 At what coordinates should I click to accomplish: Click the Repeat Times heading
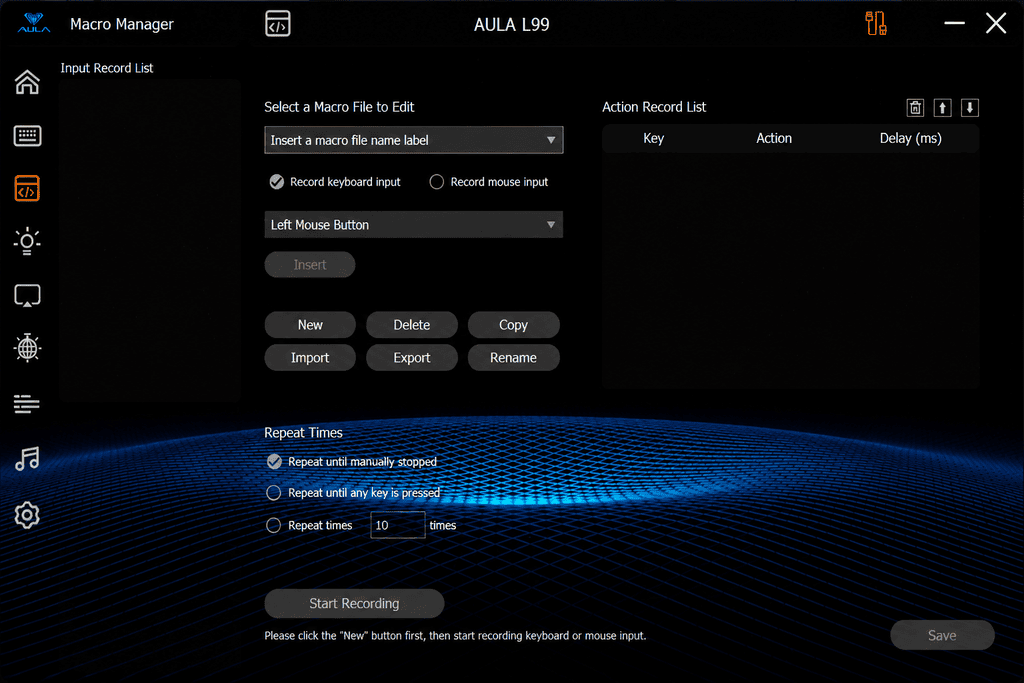[x=303, y=433]
